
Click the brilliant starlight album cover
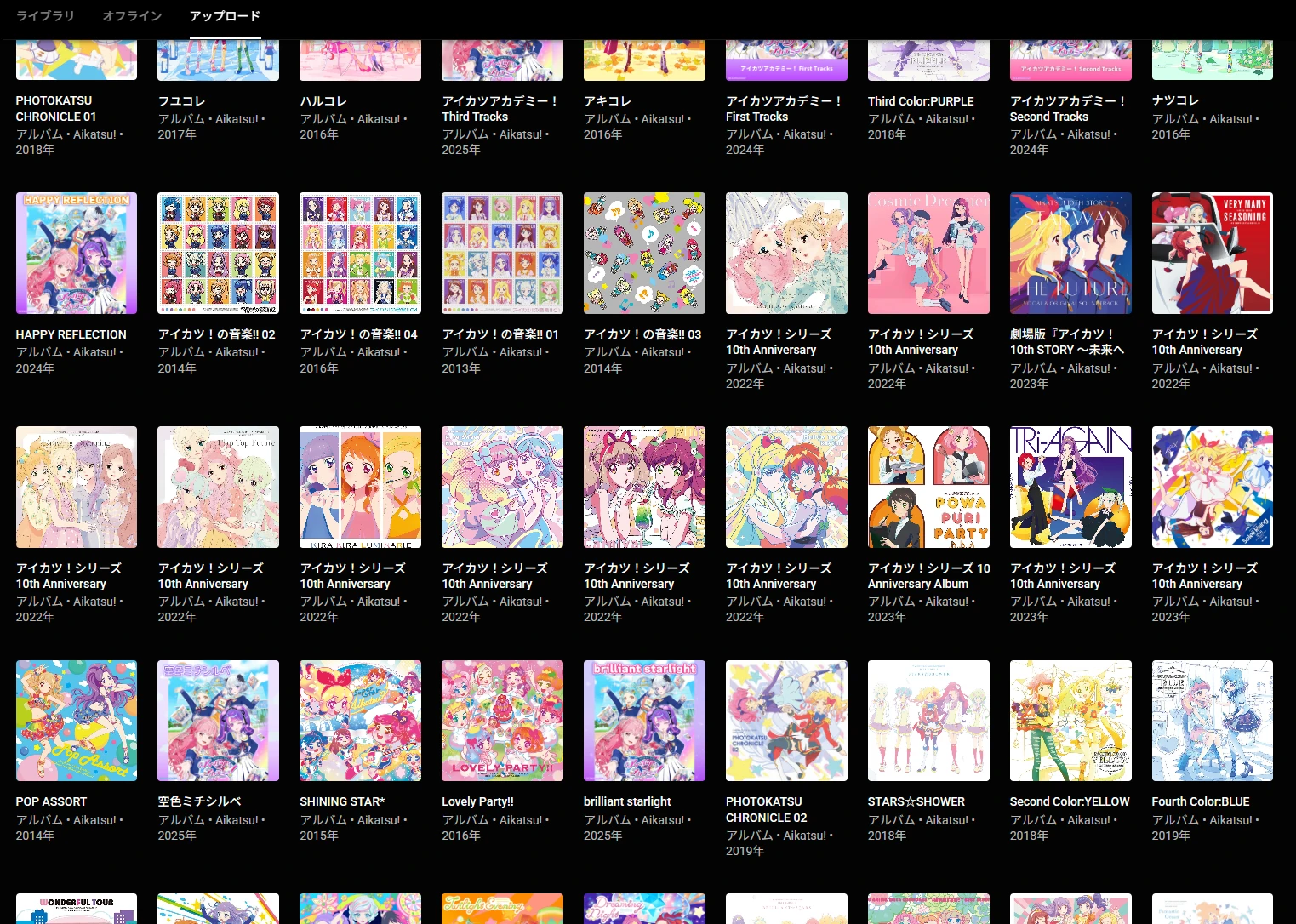pyautogui.click(x=644, y=721)
